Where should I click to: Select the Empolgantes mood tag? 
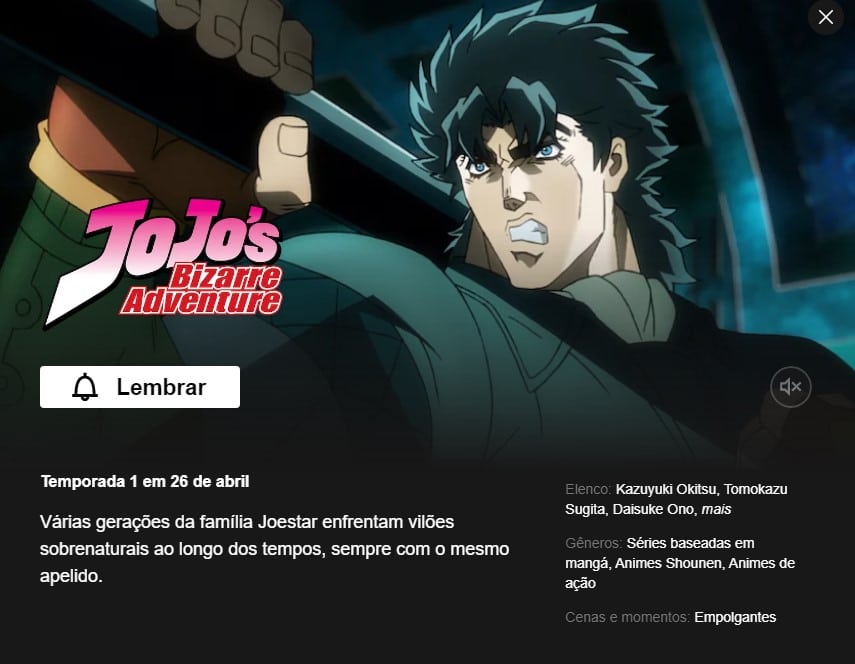point(734,617)
